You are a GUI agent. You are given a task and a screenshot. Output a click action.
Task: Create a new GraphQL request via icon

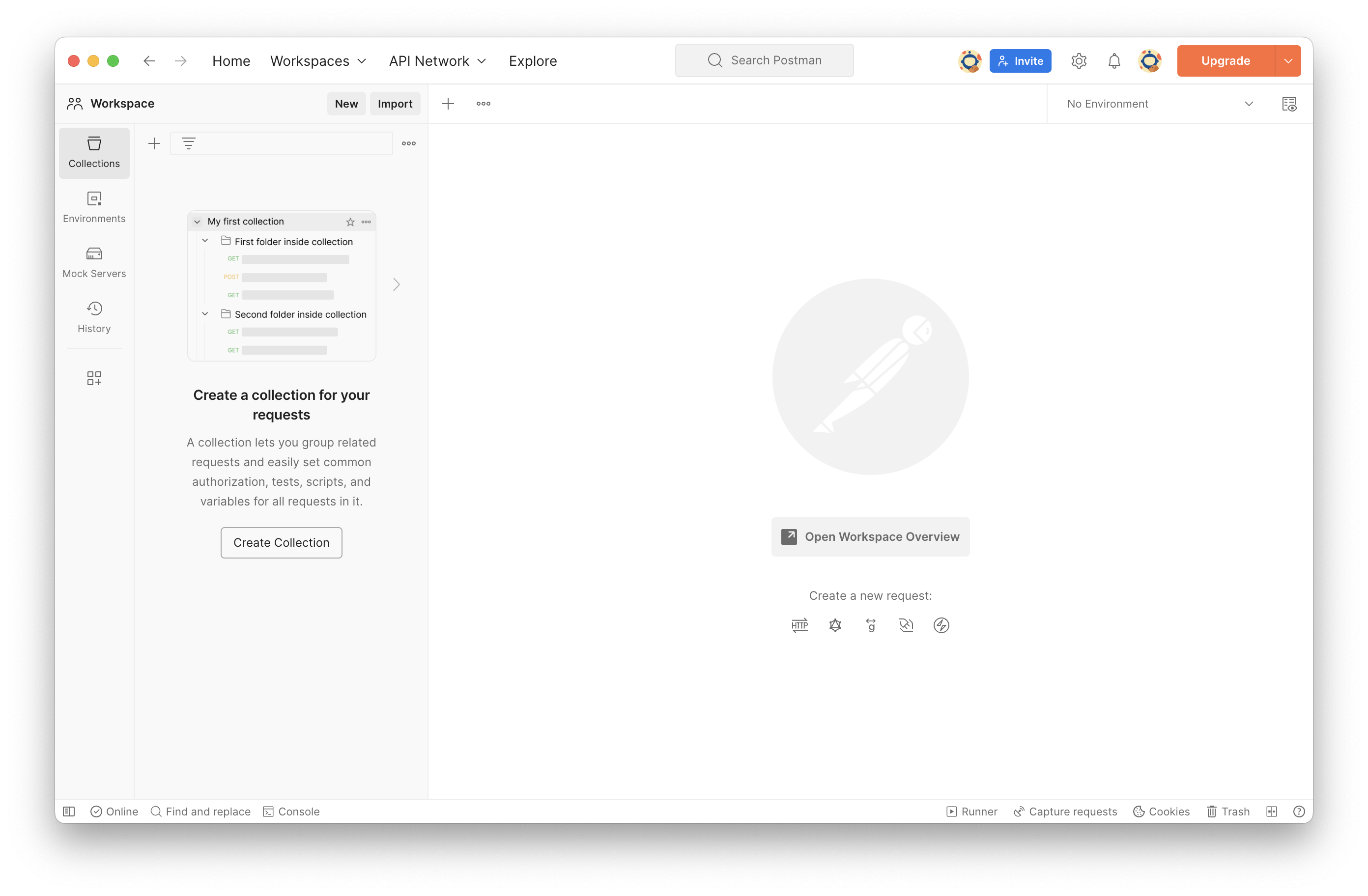(x=835, y=625)
